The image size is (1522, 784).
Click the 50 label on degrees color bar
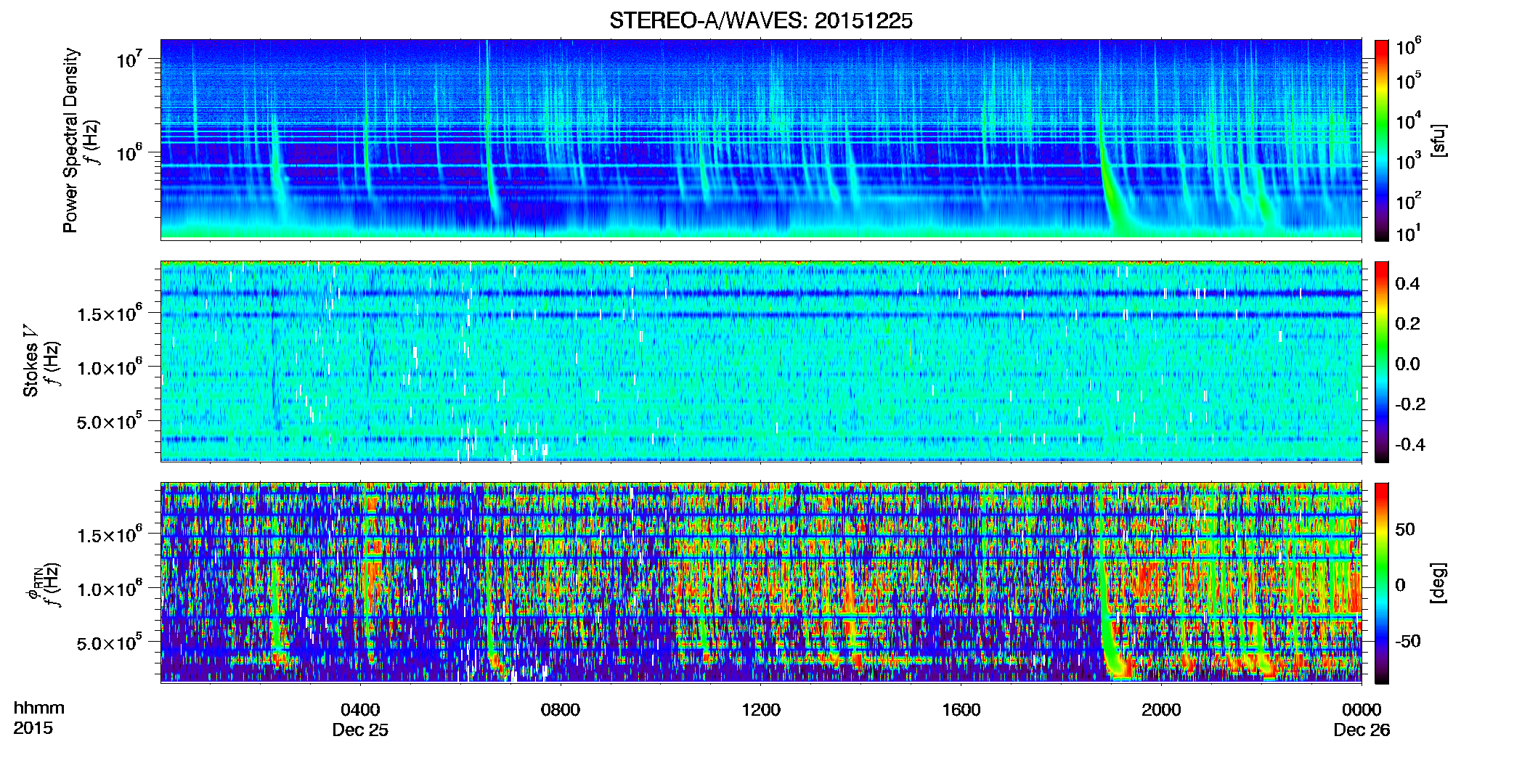click(1405, 529)
